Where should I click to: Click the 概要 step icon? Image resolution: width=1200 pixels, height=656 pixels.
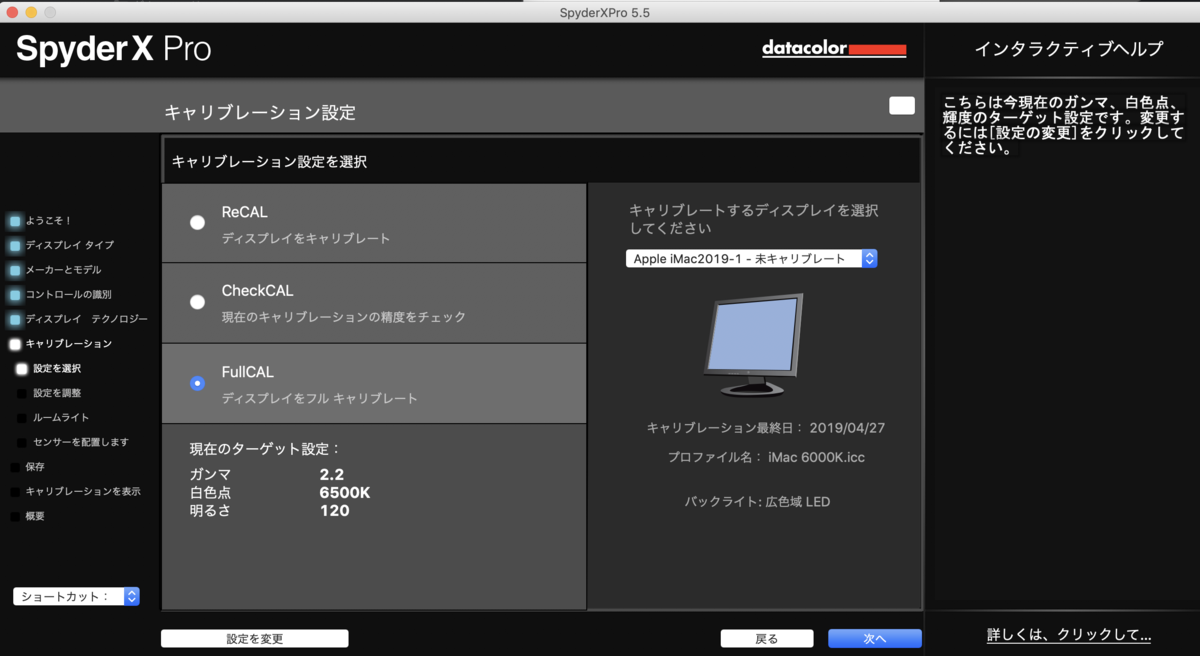(x=14, y=516)
